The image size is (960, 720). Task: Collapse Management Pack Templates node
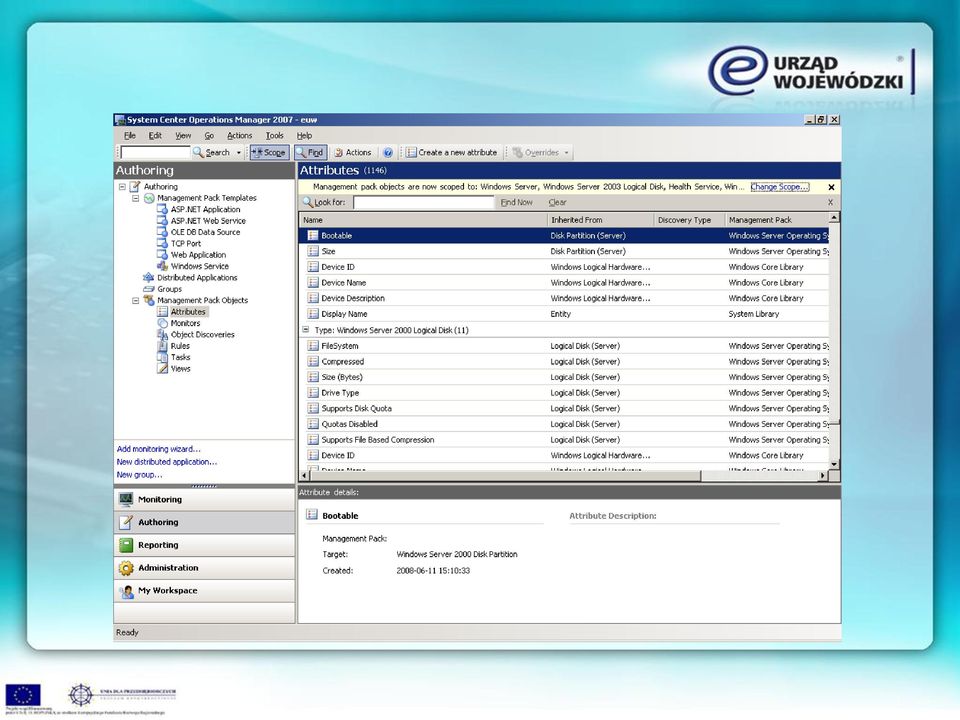pyautogui.click(x=135, y=198)
